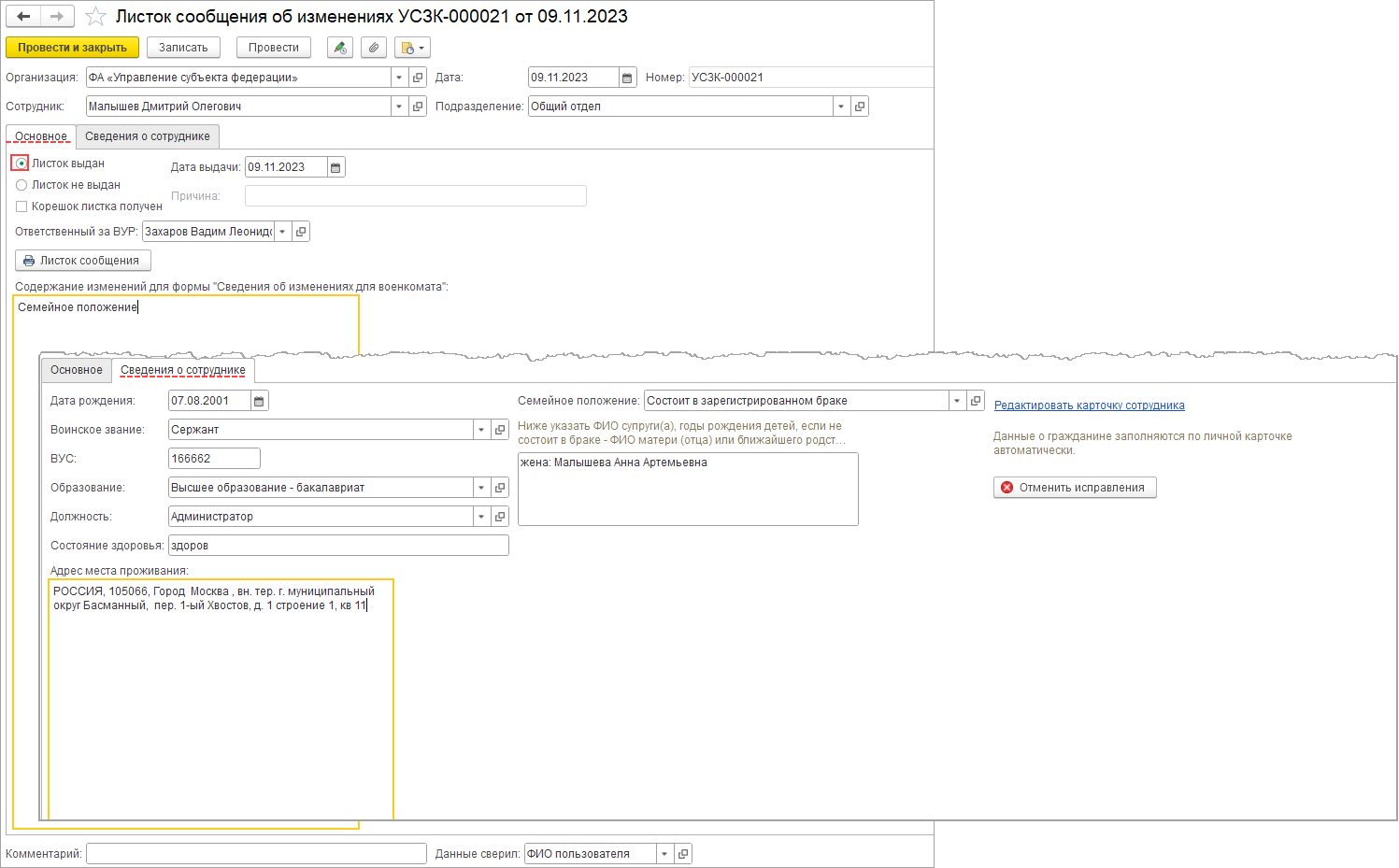The height and width of the screenshot is (868, 1399).
Task: Open Семейное положение record icon
Action: coord(976,401)
